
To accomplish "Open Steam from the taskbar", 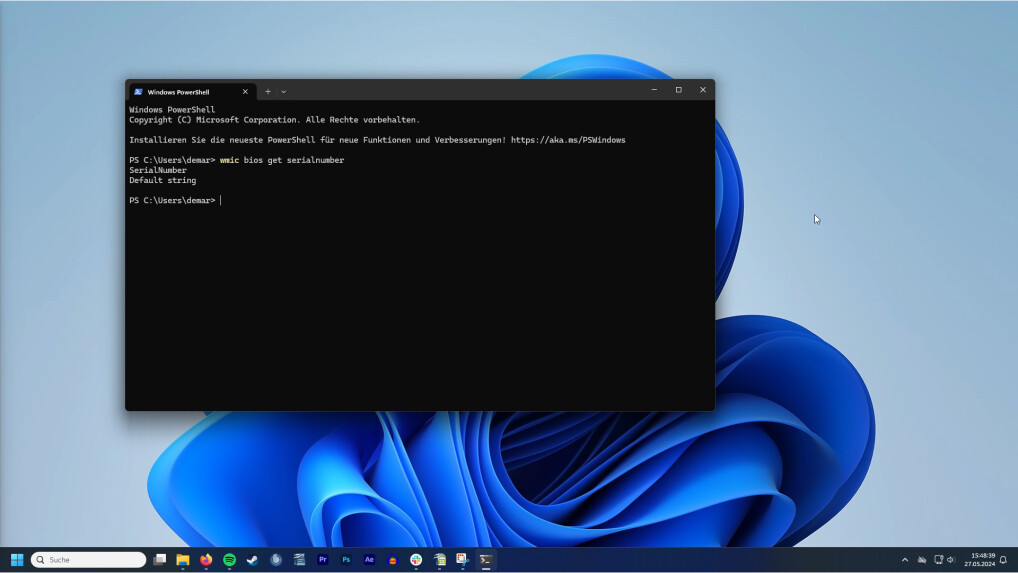I will point(252,560).
